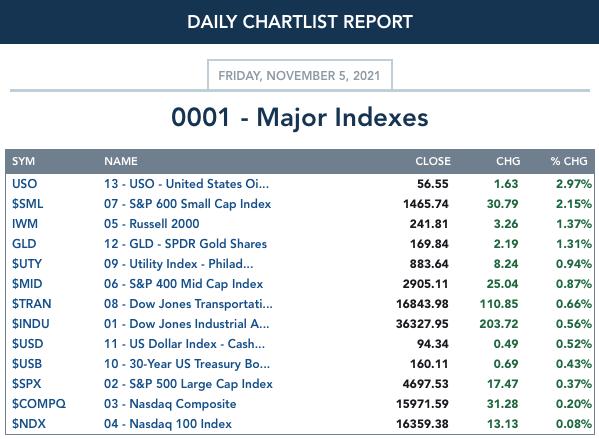Sort by the % CHG column header
This screenshot has width=599, height=439.
click(569, 161)
